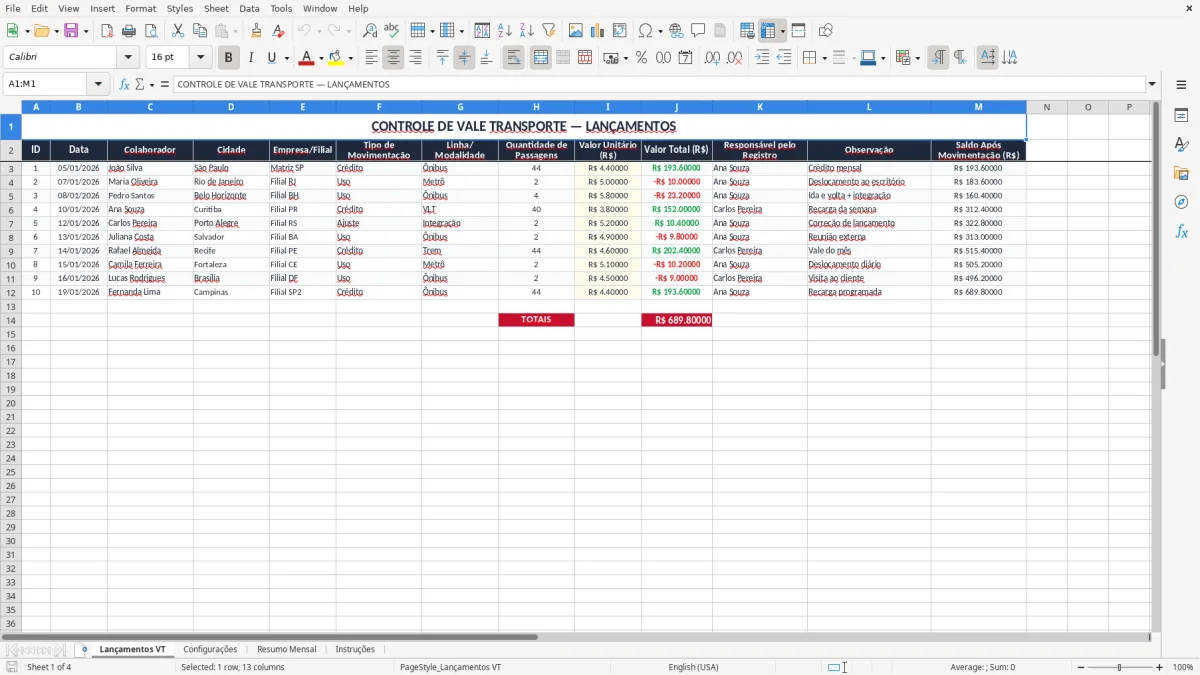Toggle Center Horizontally alignment
Screen dimensions: 1200x675
(x=394, y=58)
